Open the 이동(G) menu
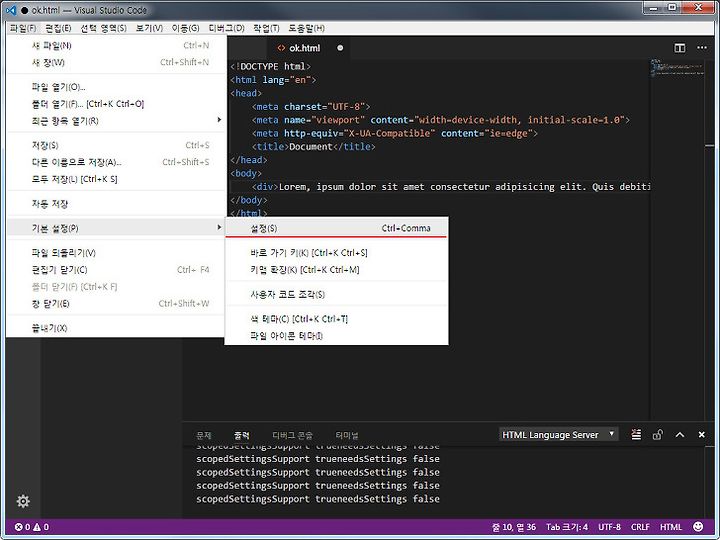This screenshot has width=720, height=540. (186, 28)
